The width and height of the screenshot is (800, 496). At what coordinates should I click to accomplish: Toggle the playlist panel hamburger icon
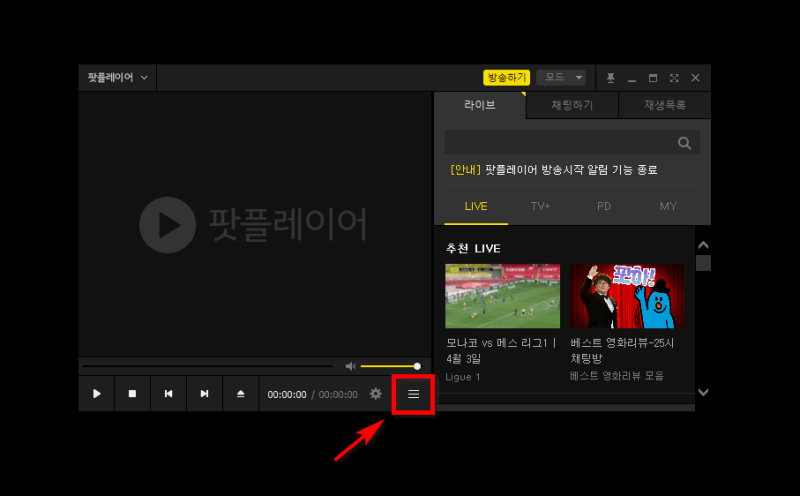click(x=413, y=394)
